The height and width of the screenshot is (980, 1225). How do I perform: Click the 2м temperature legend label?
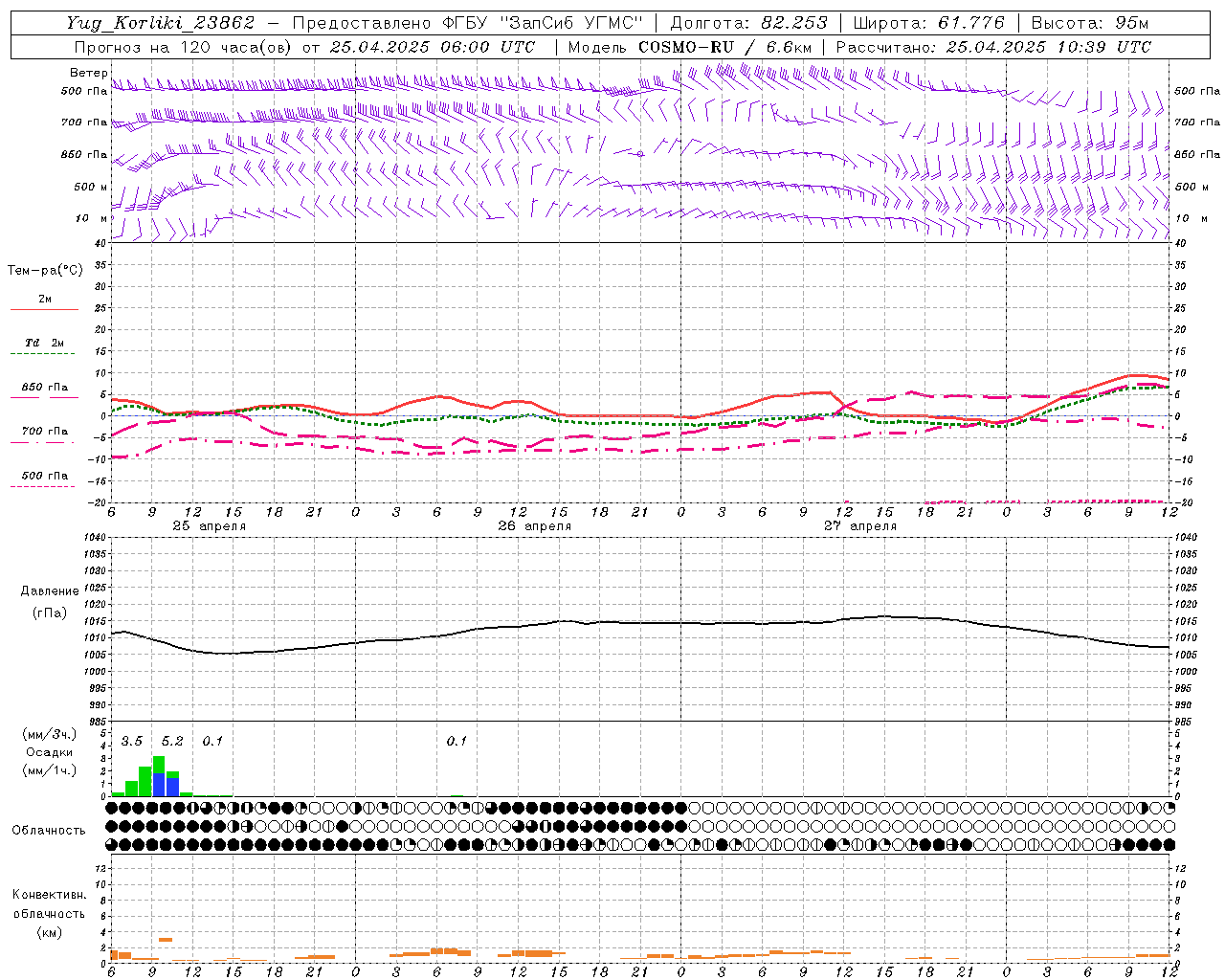[45, 299]
